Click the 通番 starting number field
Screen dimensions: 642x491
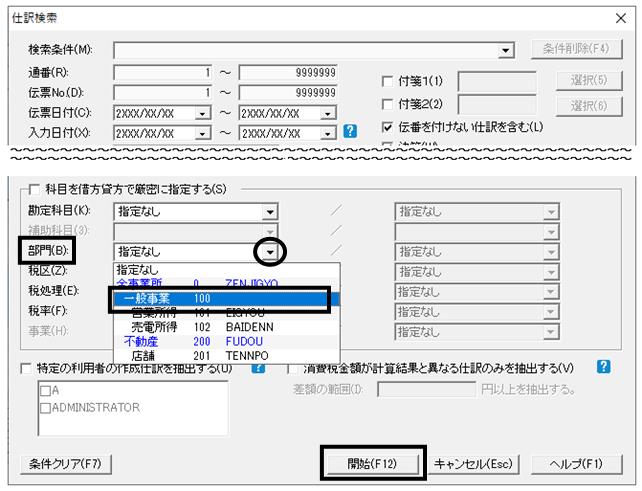pyautogui.click(x=163, y=73)
